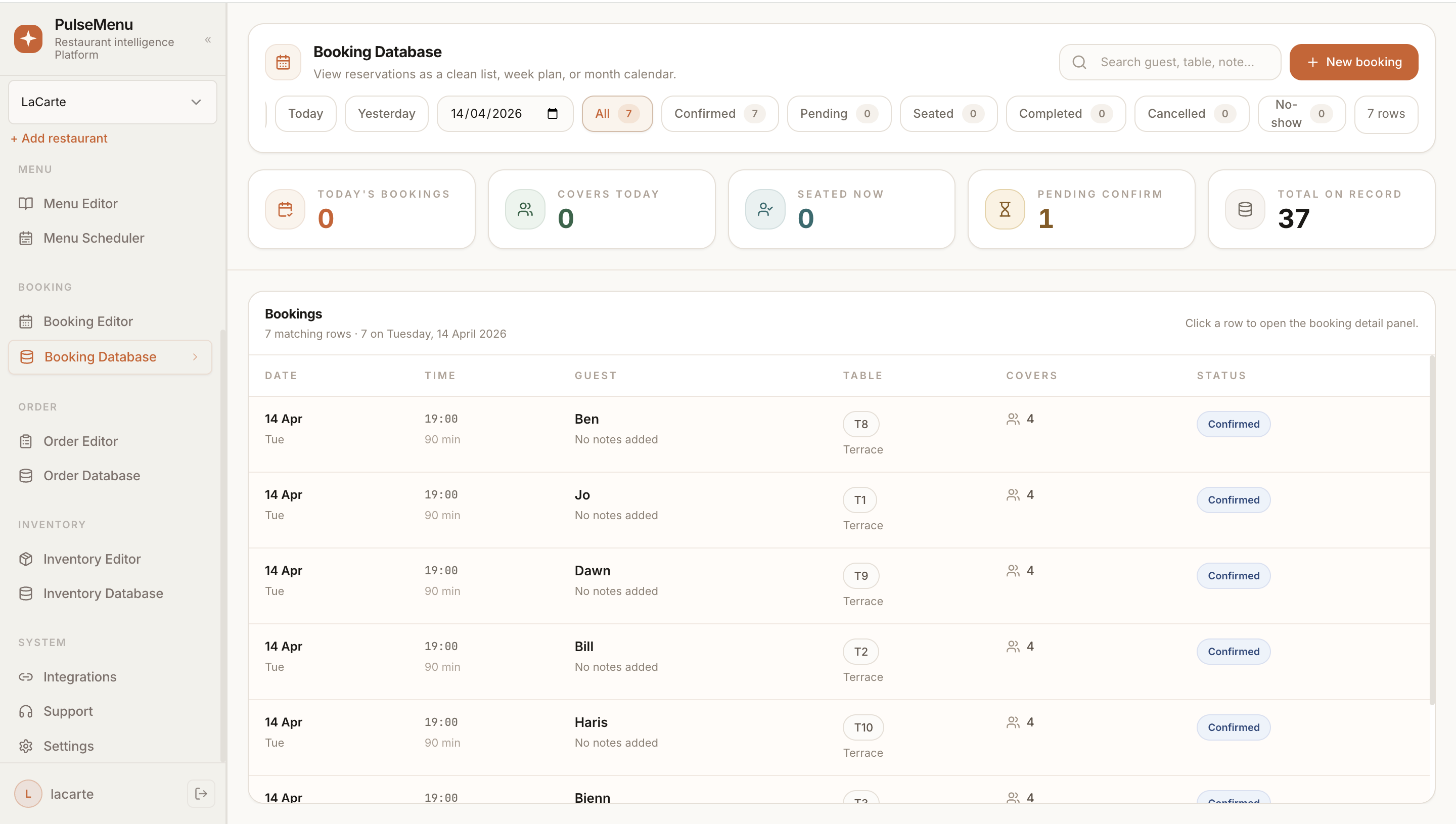This screenshot has height=824, width=1456.
Task: Select the All filter tab
Action: click(x=617, y=114)
